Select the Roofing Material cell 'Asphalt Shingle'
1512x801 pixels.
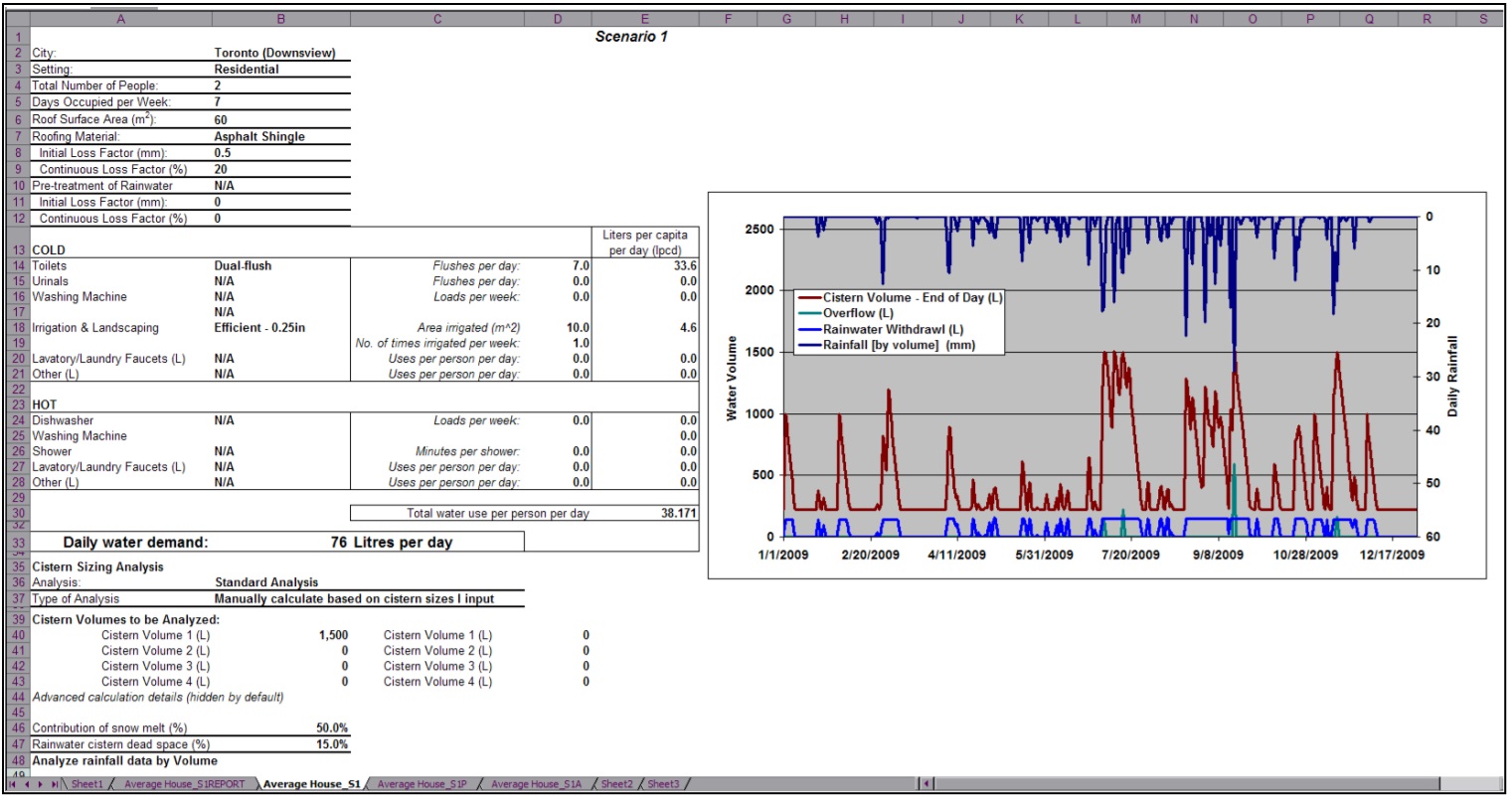(x=259, y=137)
